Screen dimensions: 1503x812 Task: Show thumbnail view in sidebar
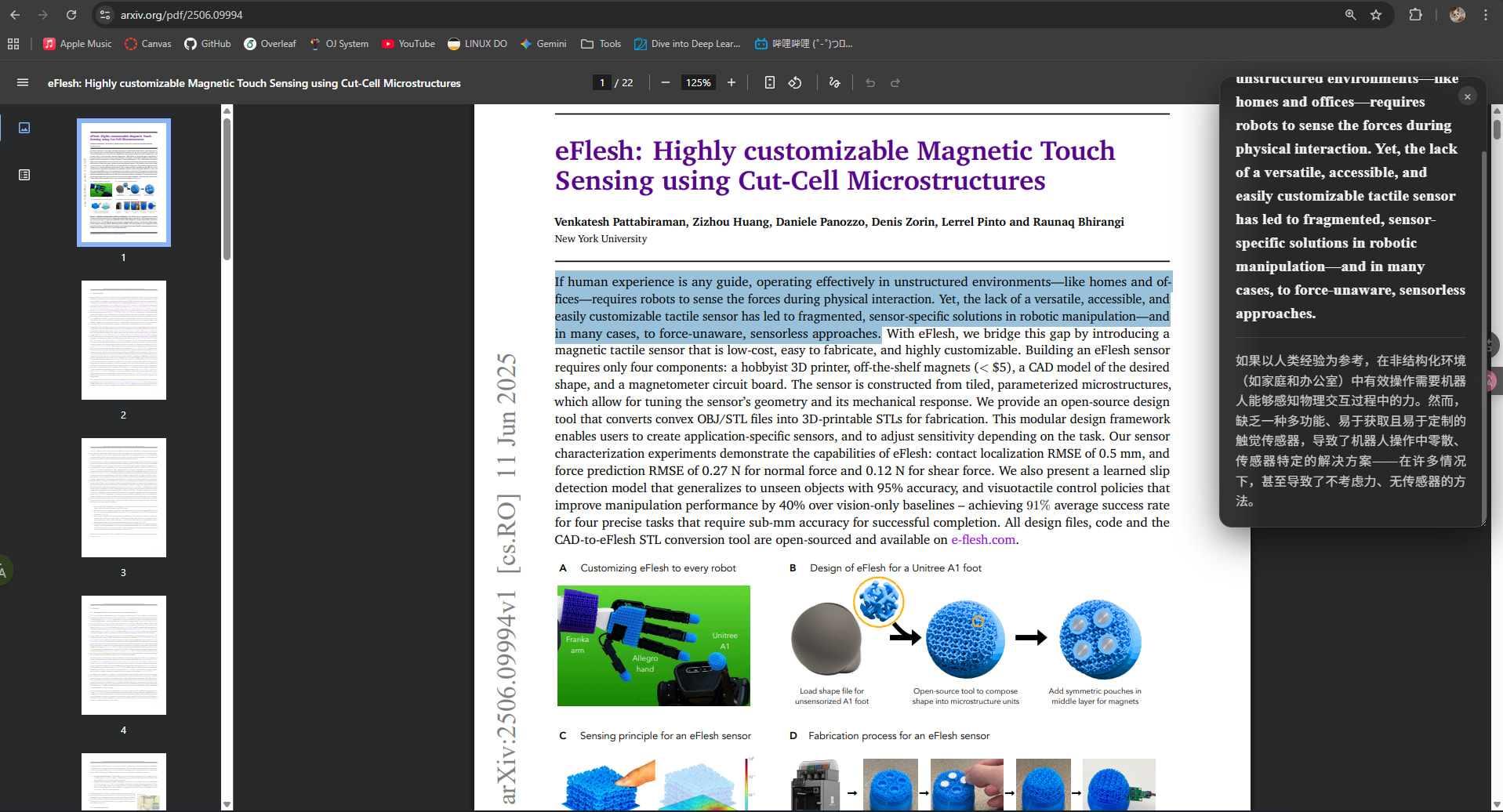[x=24, y=128]
